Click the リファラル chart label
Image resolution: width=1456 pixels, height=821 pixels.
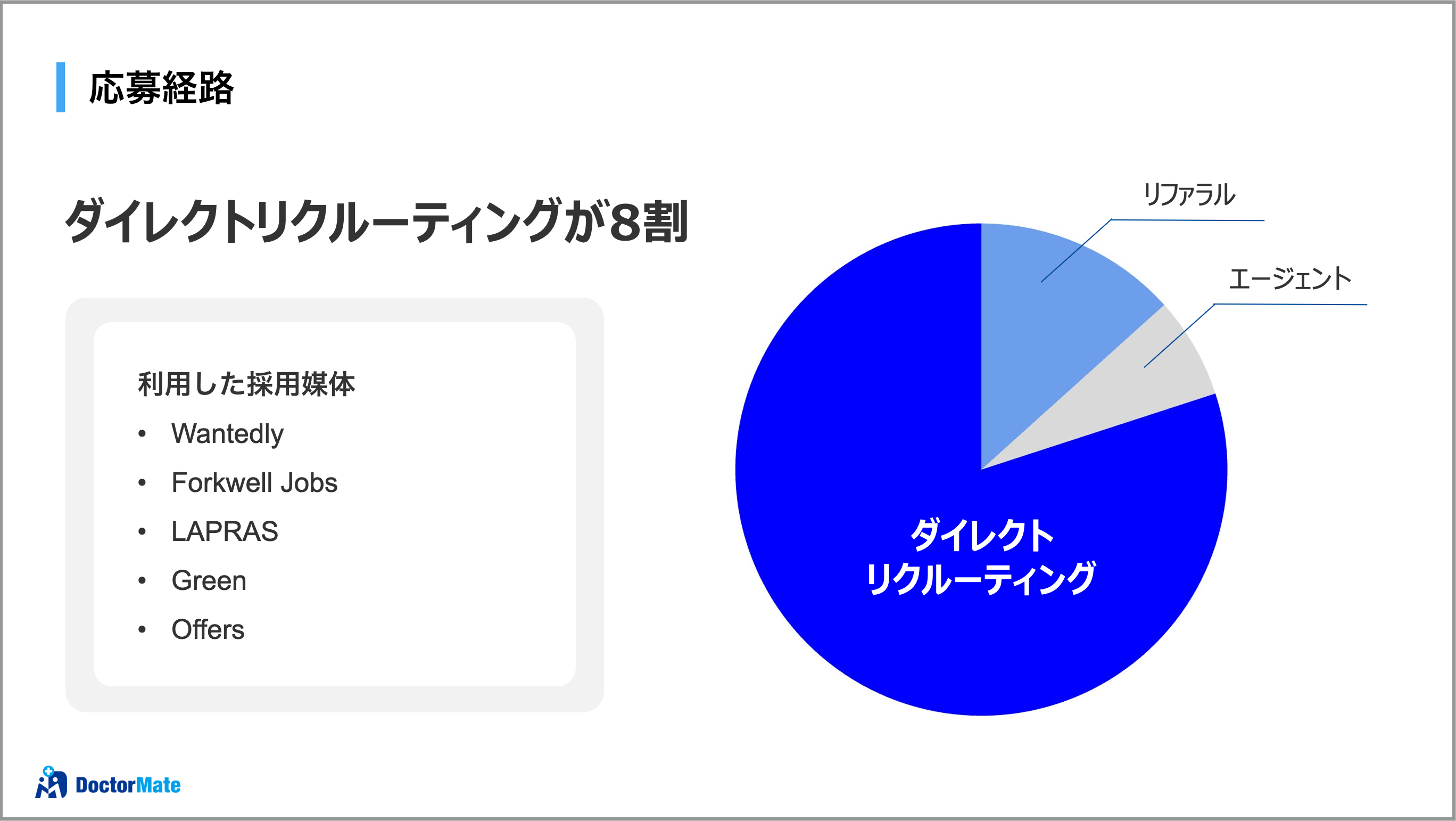coord(1188,194)
